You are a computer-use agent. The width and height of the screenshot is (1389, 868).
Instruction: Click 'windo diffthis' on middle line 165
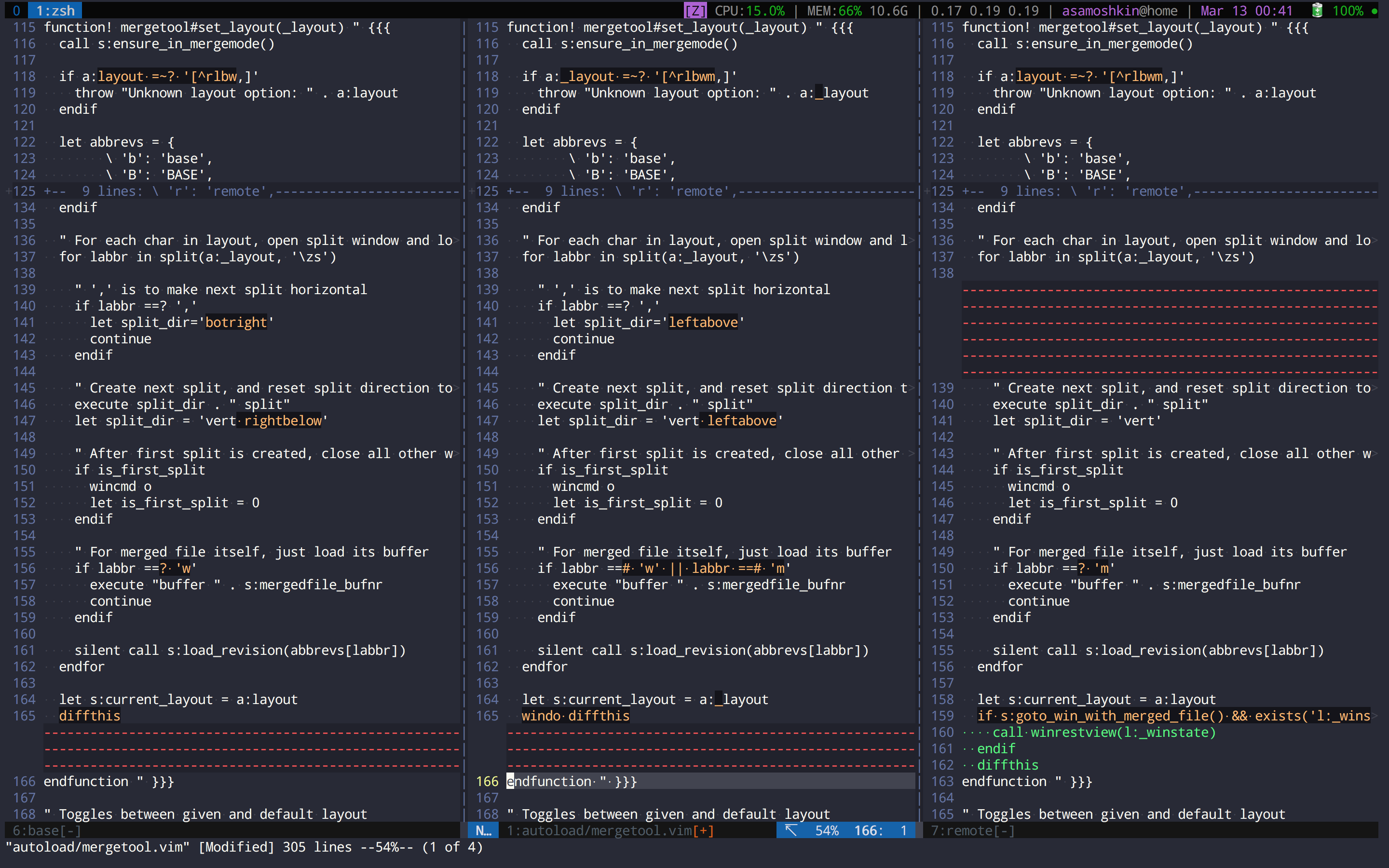click(575, 715)
